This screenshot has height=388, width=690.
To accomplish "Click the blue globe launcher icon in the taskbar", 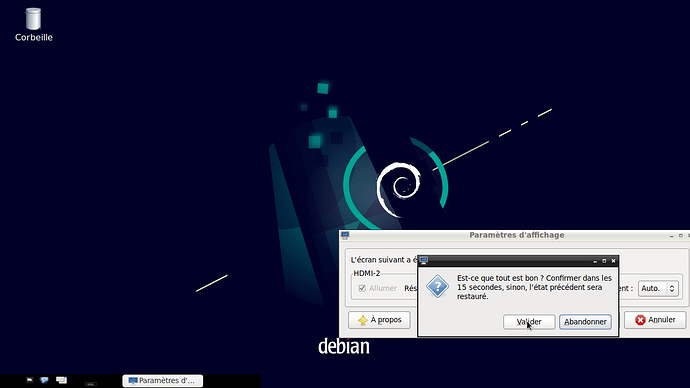I will point(44,380).
